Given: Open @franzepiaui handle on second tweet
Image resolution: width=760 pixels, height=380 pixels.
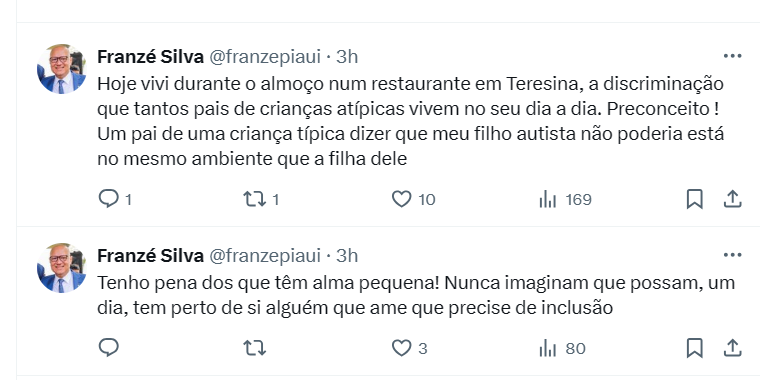Looking at the screenshot, I should 265,255.
